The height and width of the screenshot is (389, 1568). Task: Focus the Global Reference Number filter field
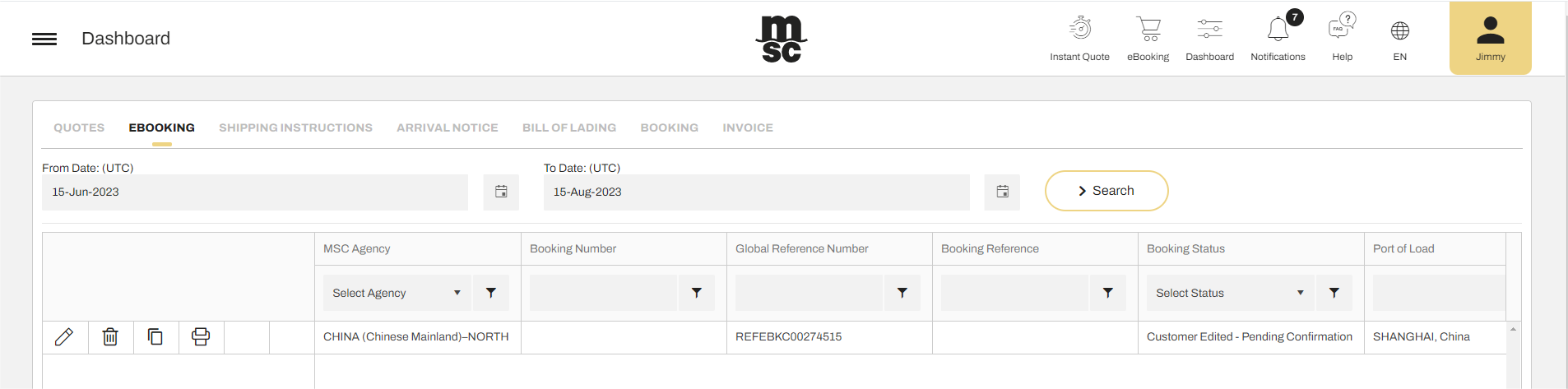click(x=809, y=293)
